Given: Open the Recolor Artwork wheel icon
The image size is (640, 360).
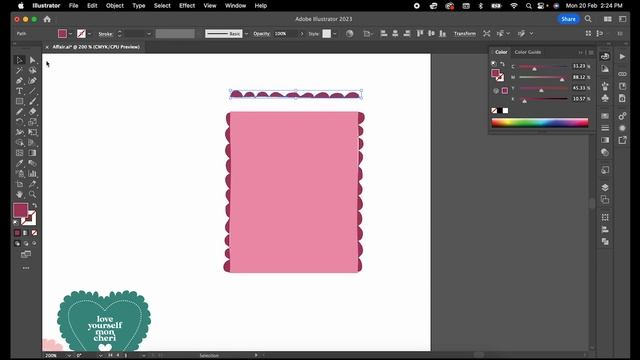Looking at the screenshot, I should pyautogui.click(x=350, y=34).
